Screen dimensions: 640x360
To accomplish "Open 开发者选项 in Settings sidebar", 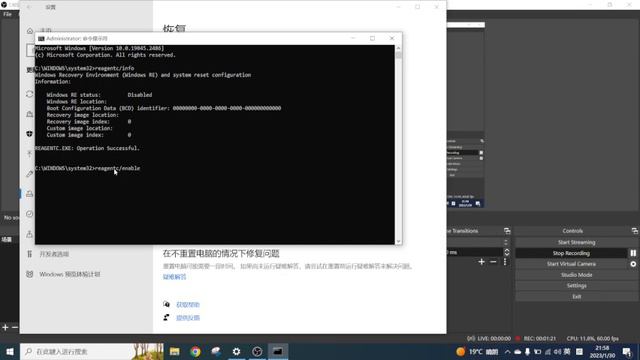I will pos(54,254).
